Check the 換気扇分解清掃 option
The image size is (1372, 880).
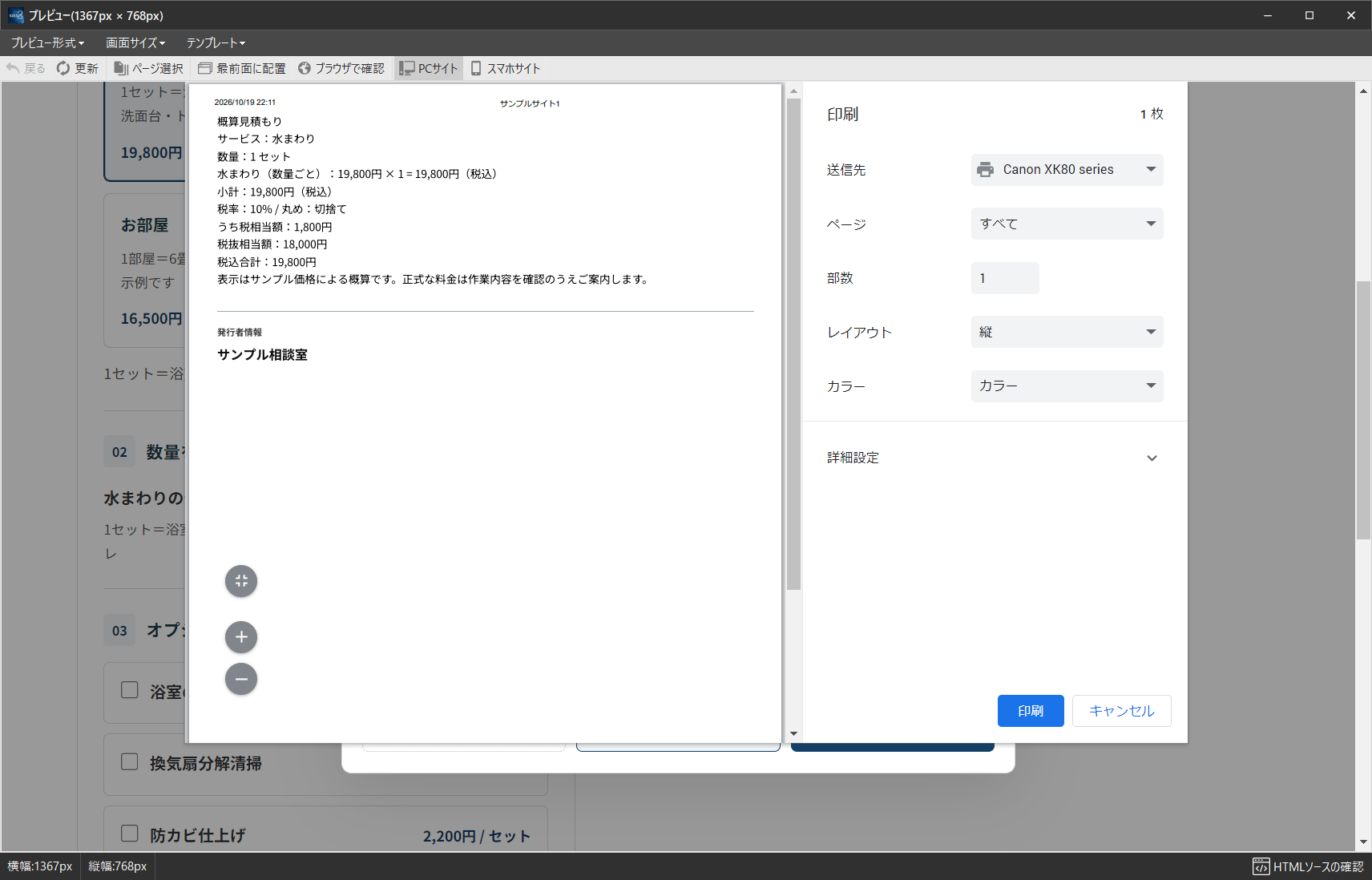coord(129,761)
